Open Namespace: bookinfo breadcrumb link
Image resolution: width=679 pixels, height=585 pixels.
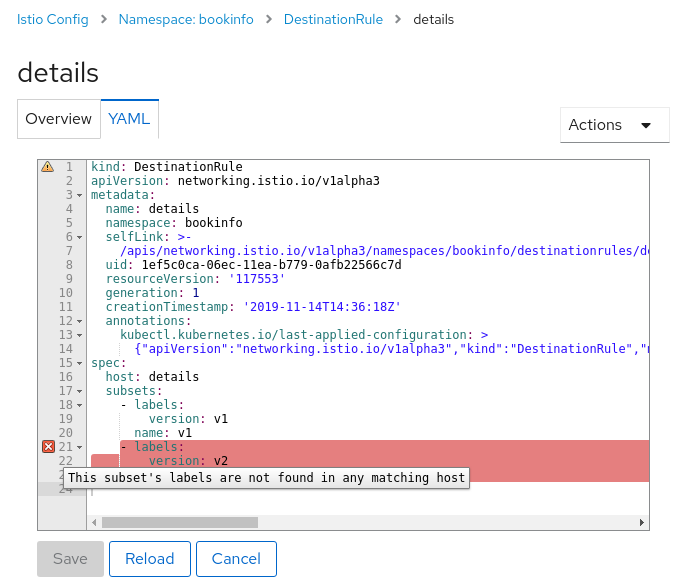(186, 19)
